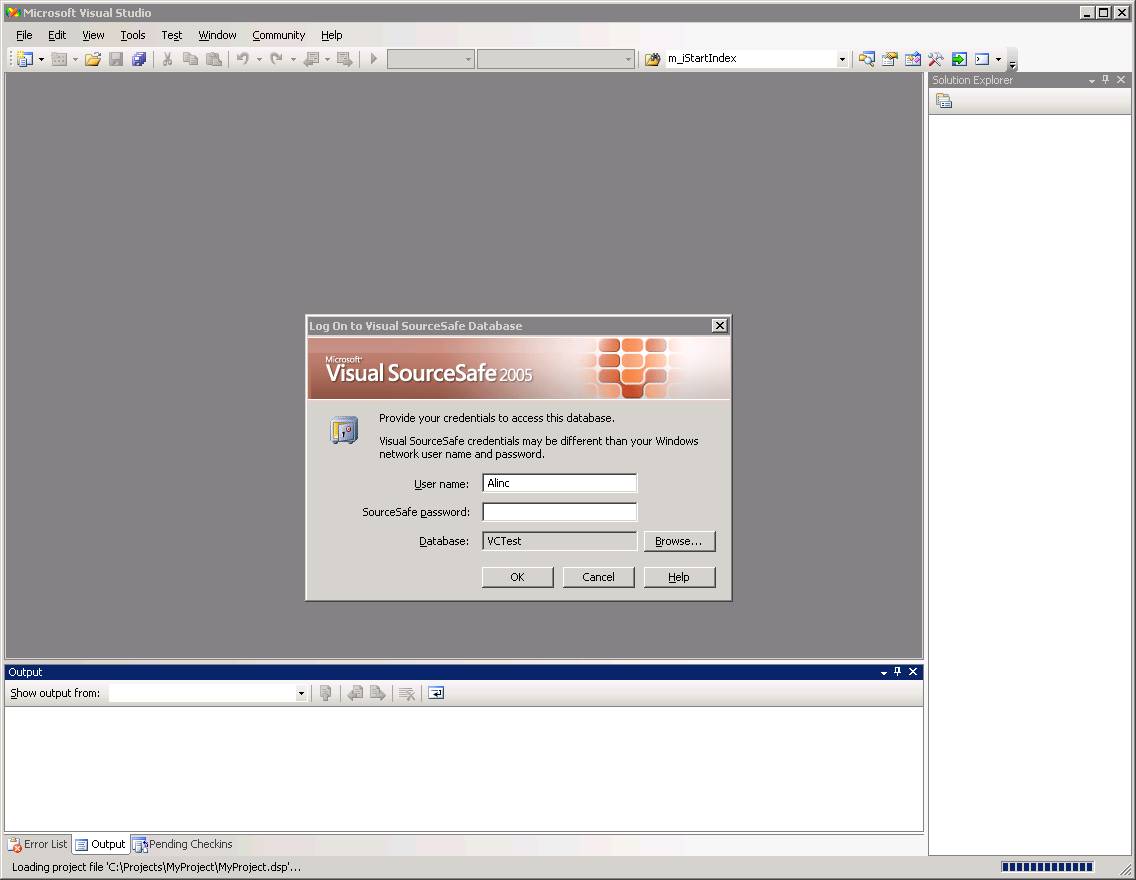Click the New Project toolbar icon
Viewport: 1136px width, 880px height.
click(x=24, y=59)
